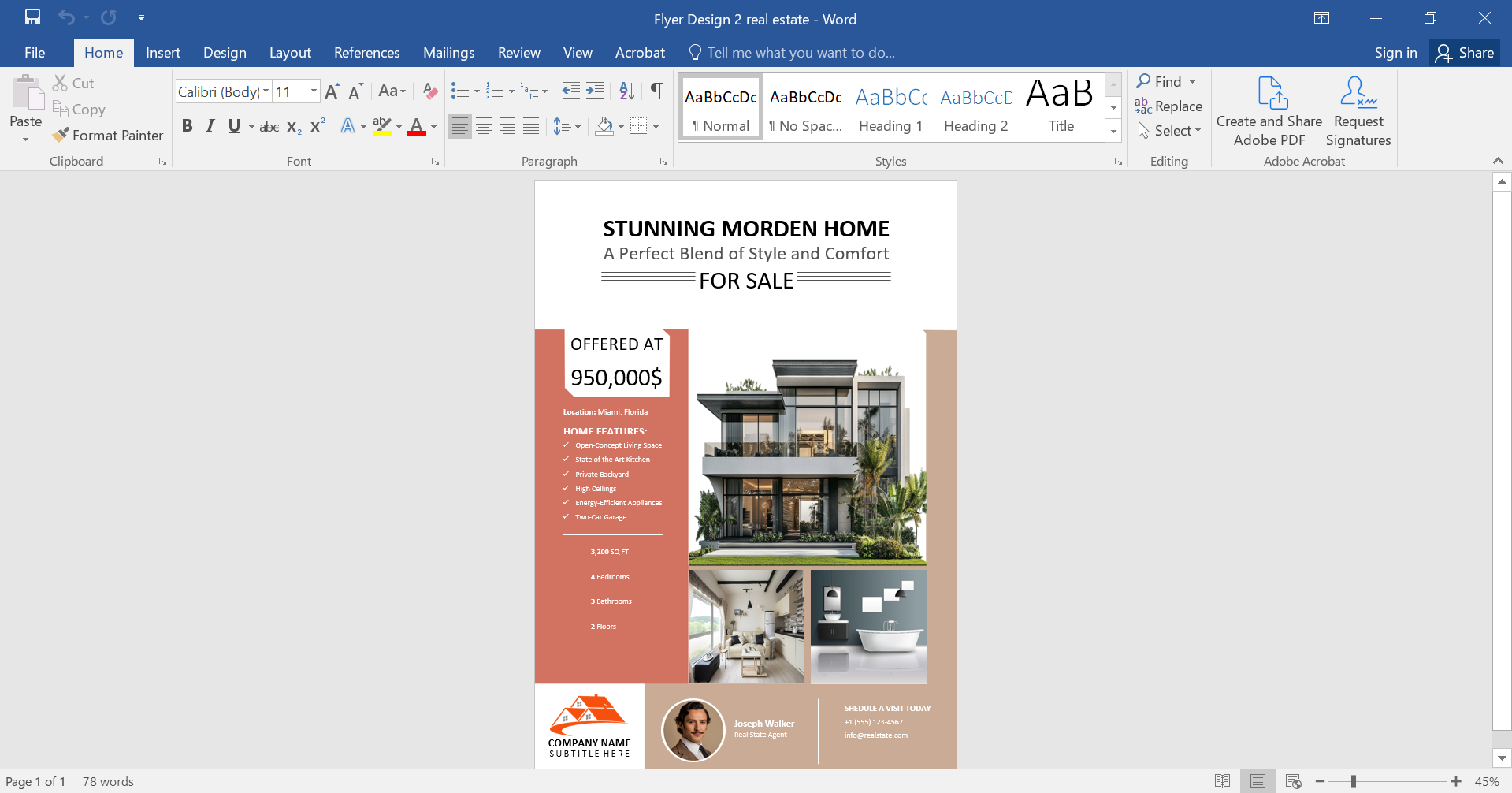1512x793 pixels.
Task: Switch to the Mailings ribbon tab
Action: tap(448, 52)
